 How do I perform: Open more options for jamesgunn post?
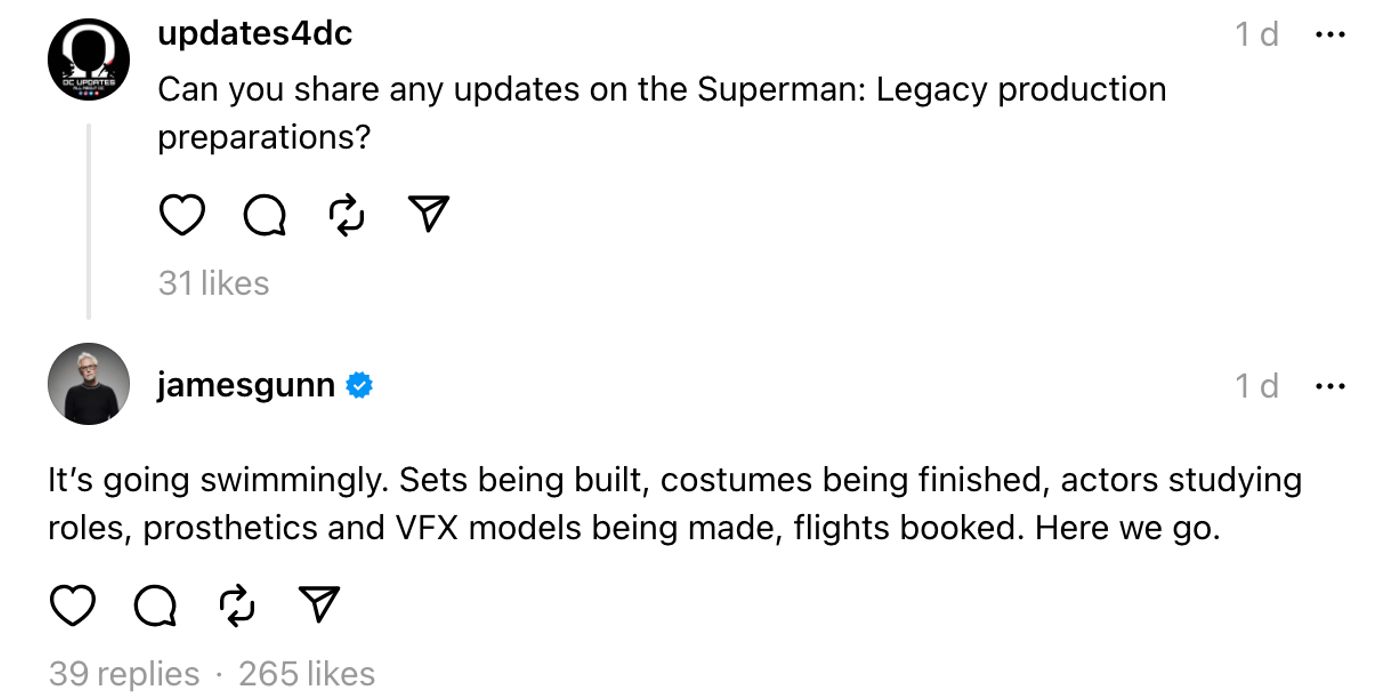[1330, 385]
